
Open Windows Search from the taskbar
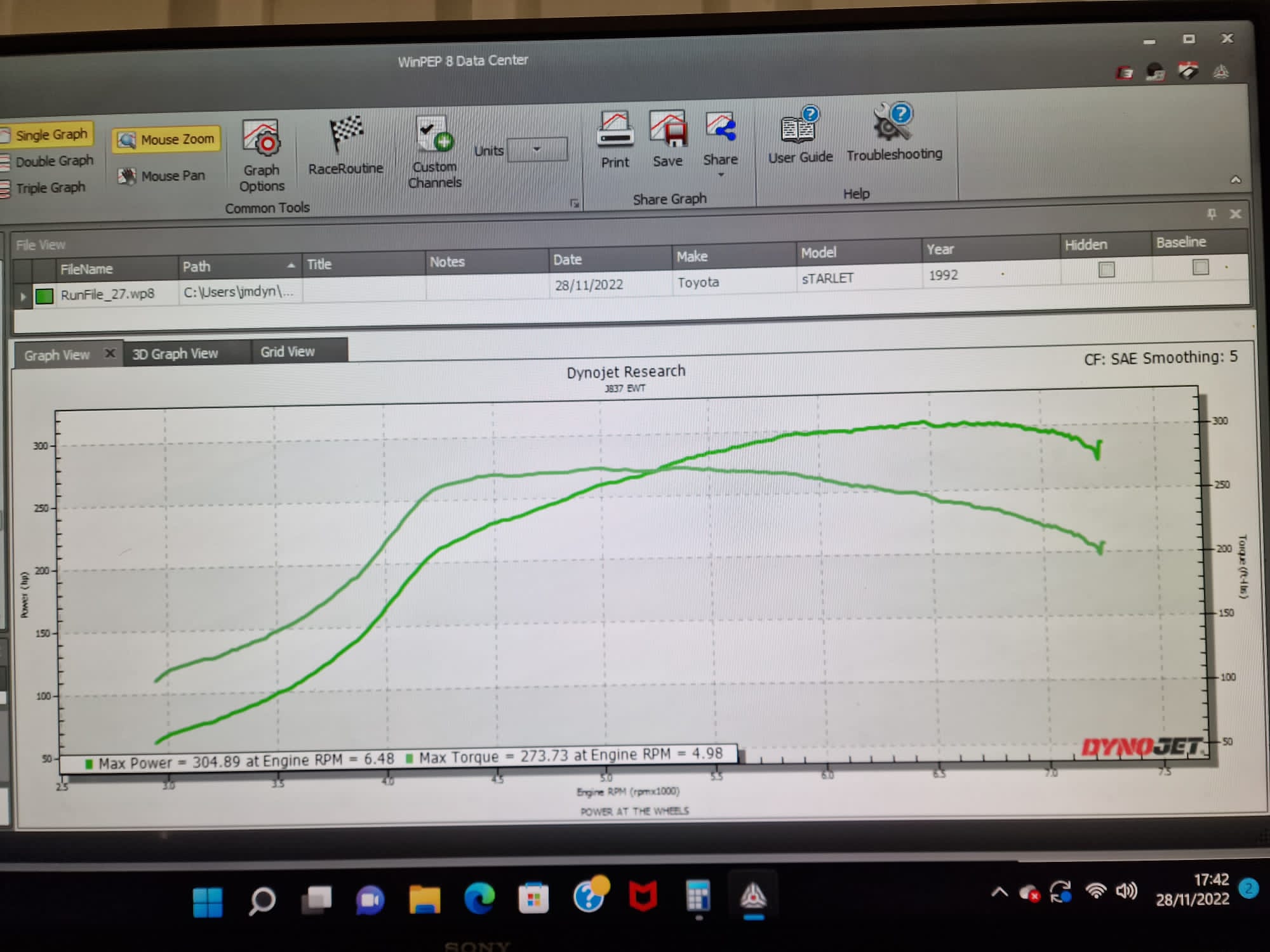tap(262, 901)
